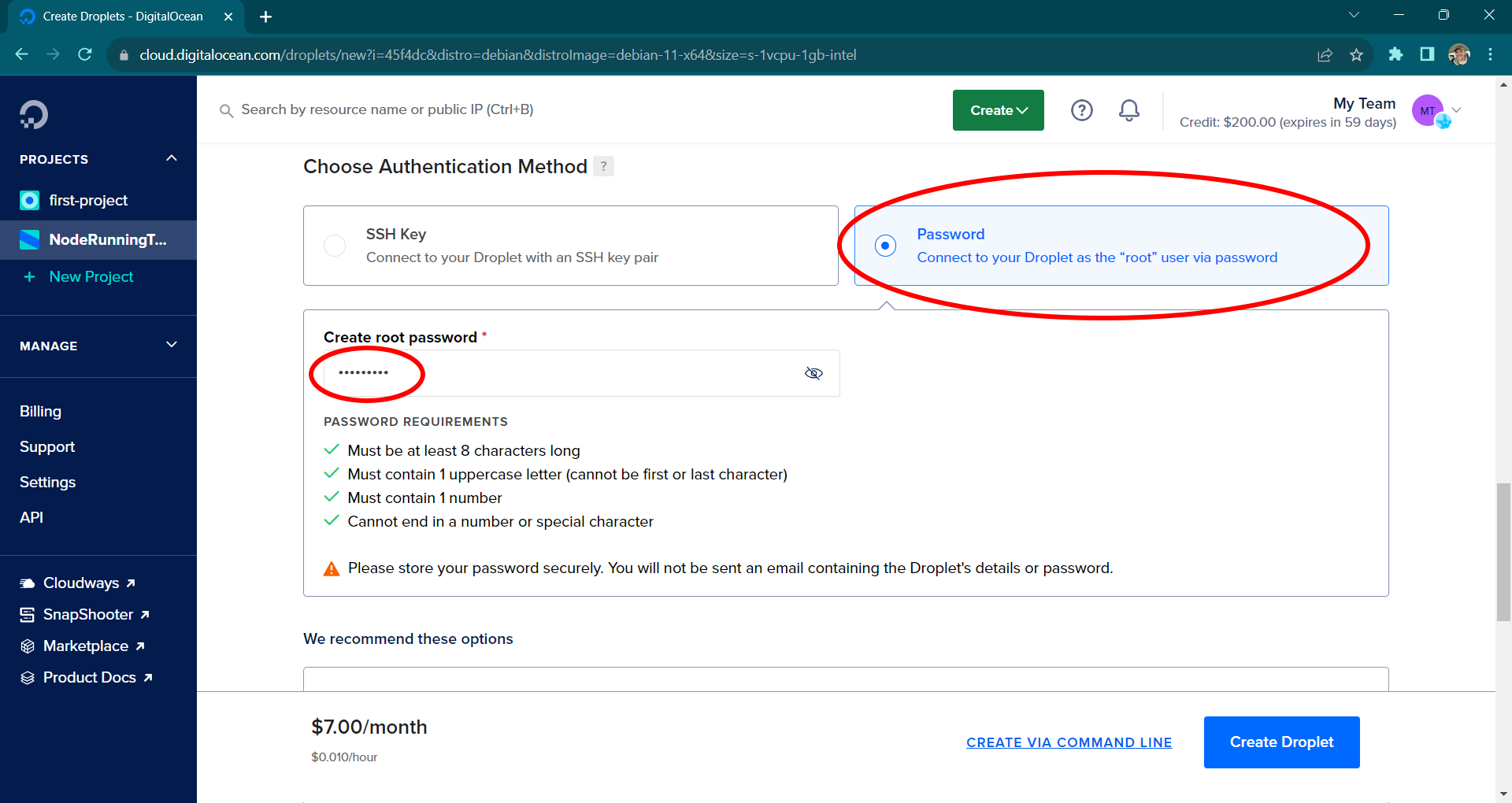This screenshot has width=1512, height=803.
Task: Click the root password input field
Action: pyautogui.click(x=581, y=373)
